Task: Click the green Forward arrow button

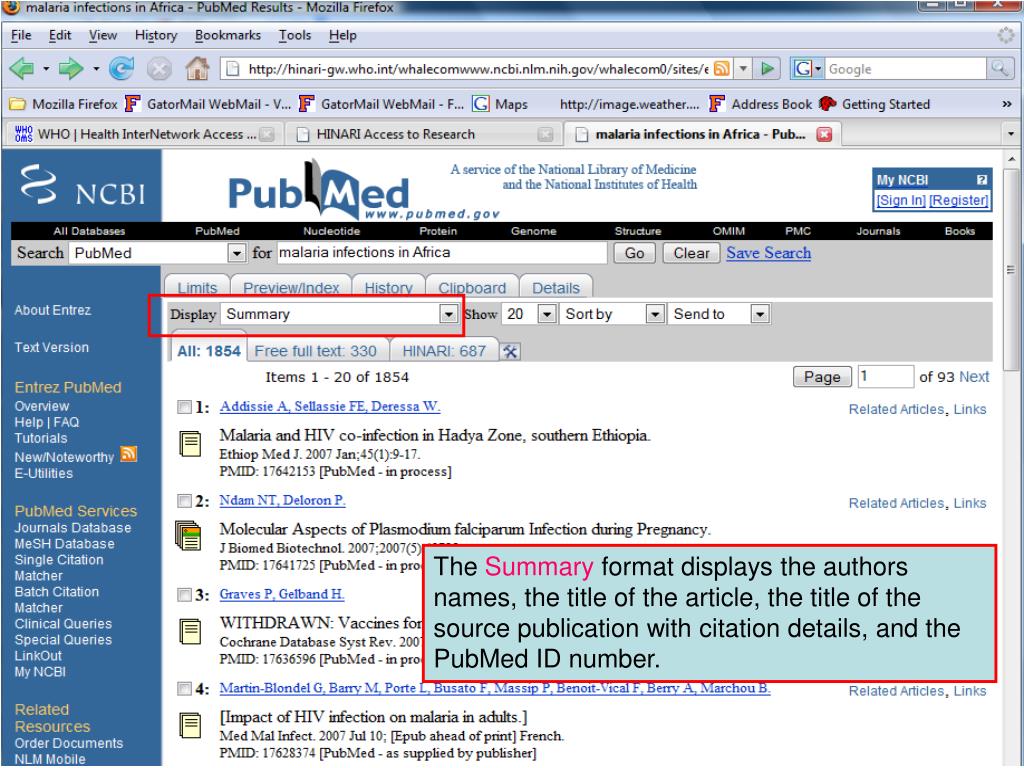Action: (x=71, y=68)
